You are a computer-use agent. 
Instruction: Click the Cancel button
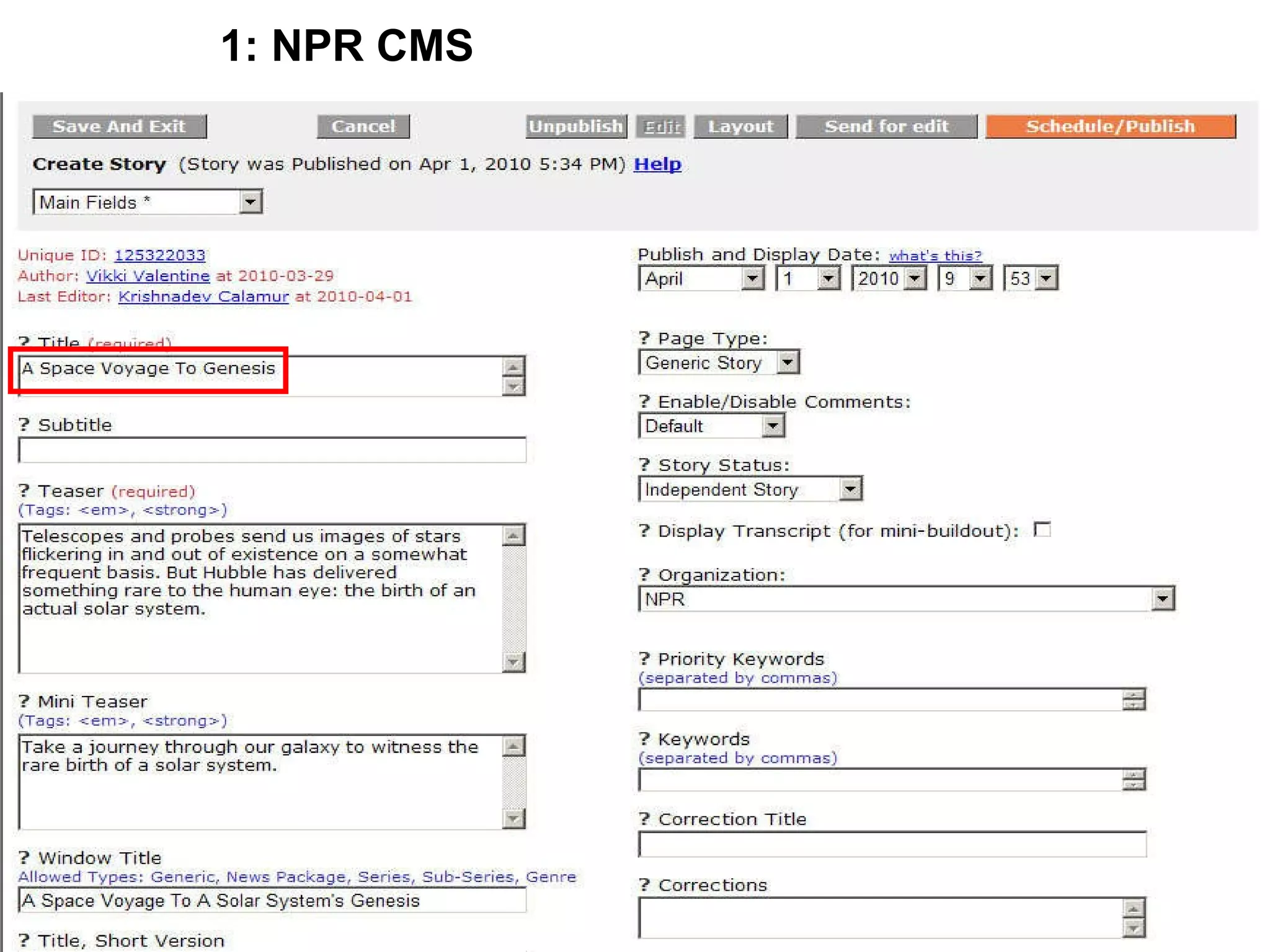tap(363, 126)
